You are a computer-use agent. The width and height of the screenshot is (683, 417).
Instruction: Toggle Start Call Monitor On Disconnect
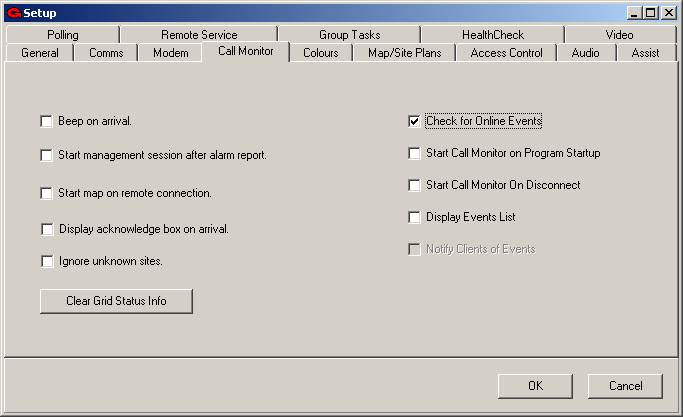[414, 186]
